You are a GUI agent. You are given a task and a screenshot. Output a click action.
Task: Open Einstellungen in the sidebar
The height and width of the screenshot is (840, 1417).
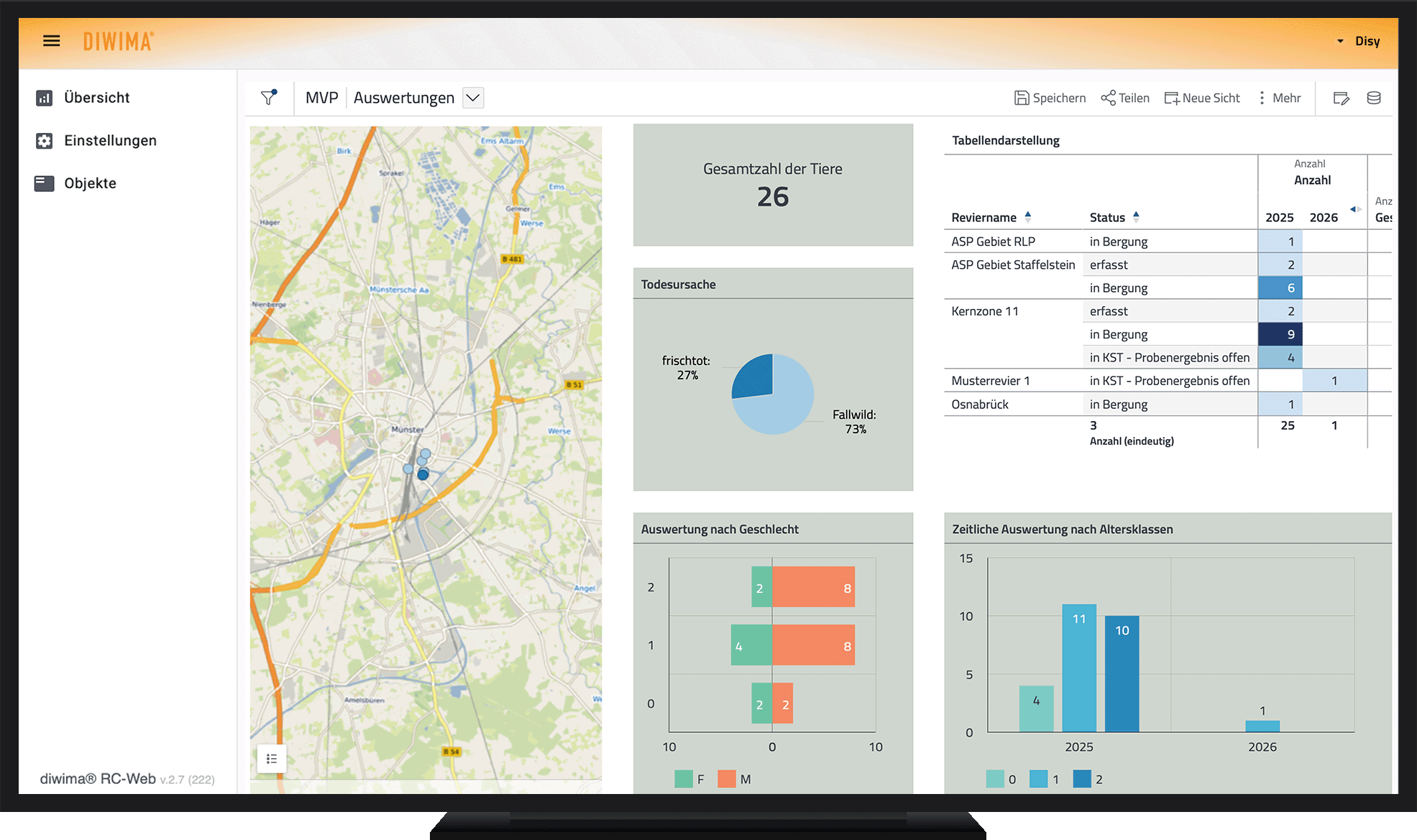click(x=110, y=141)
